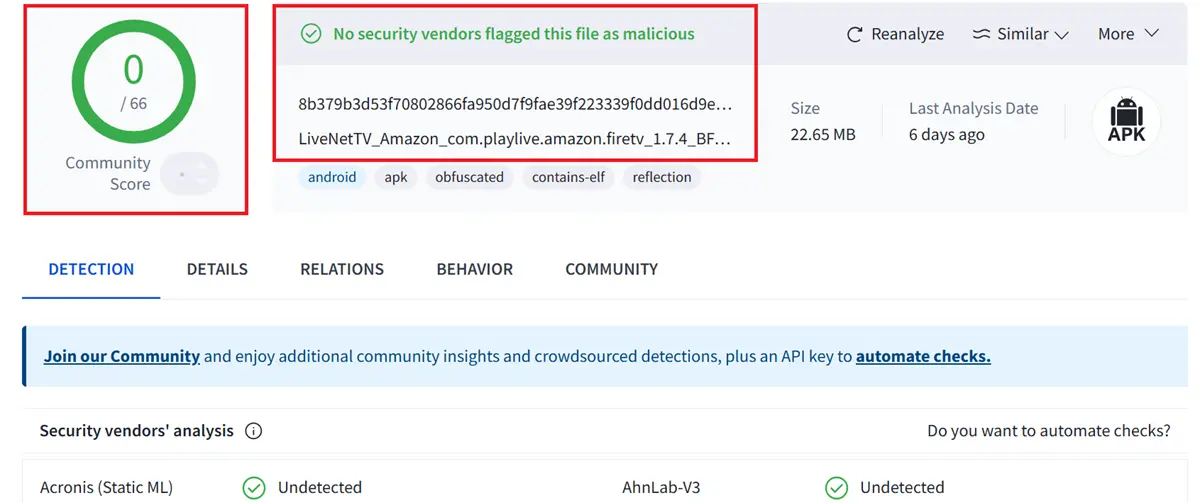Follow the automate checks link in banner

click(923, 356)
